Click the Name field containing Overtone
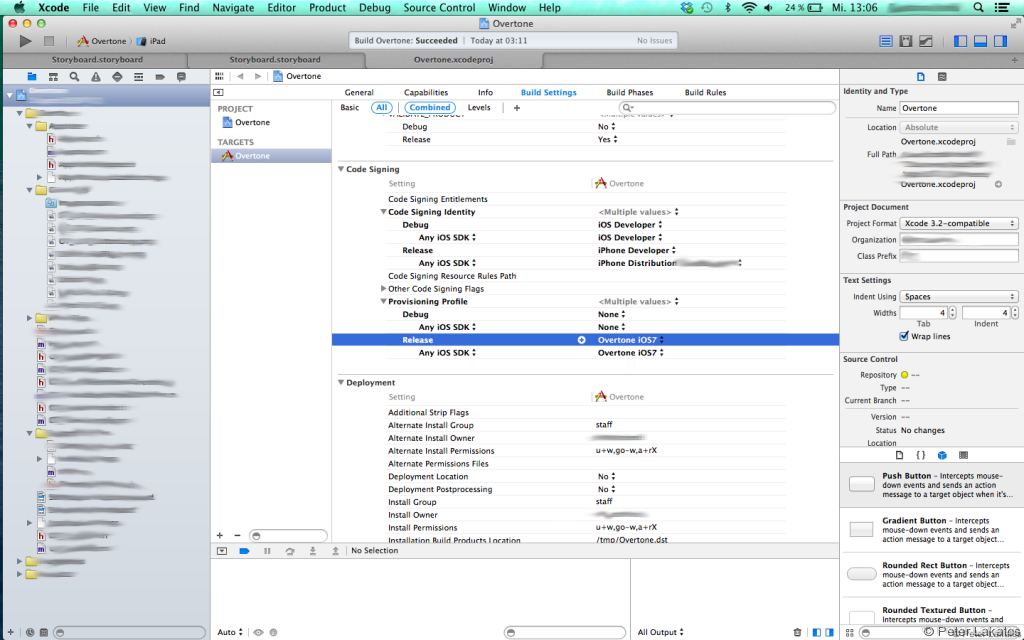Screen dimensions: 1024x640 point(959,108)
